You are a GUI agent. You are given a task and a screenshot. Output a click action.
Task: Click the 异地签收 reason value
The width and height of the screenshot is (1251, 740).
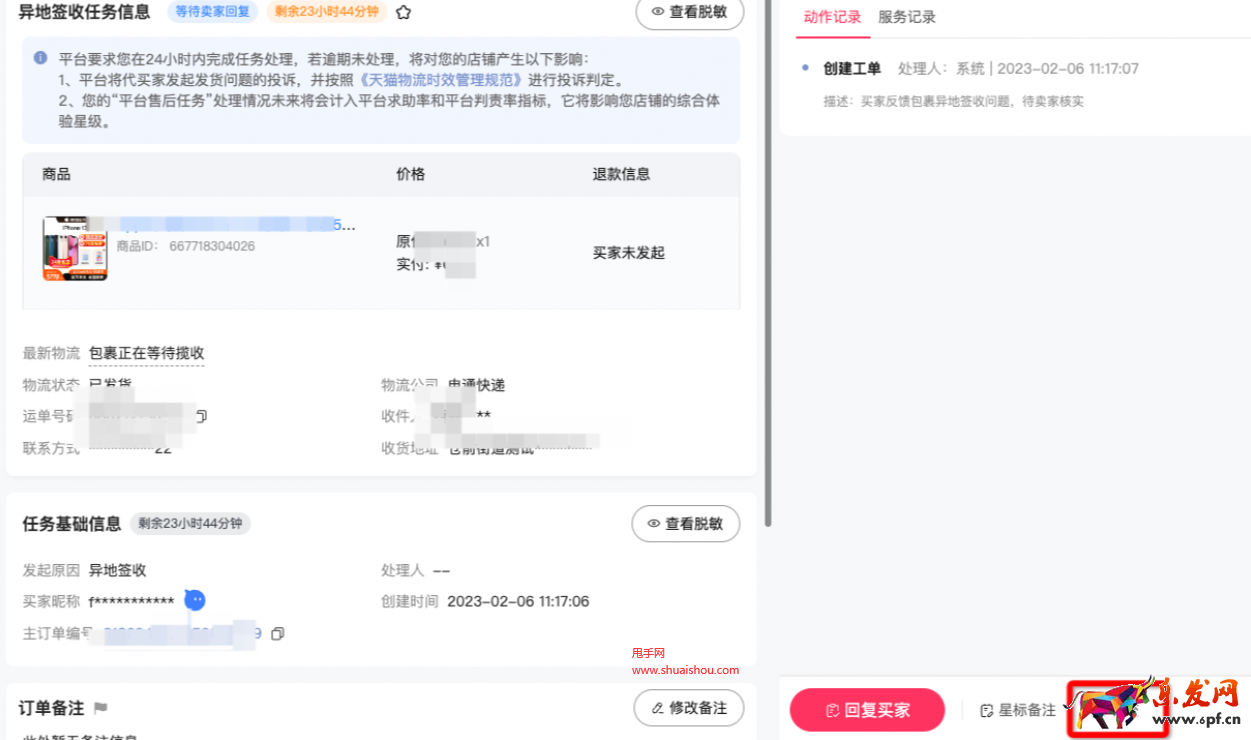tap(117, 570)
